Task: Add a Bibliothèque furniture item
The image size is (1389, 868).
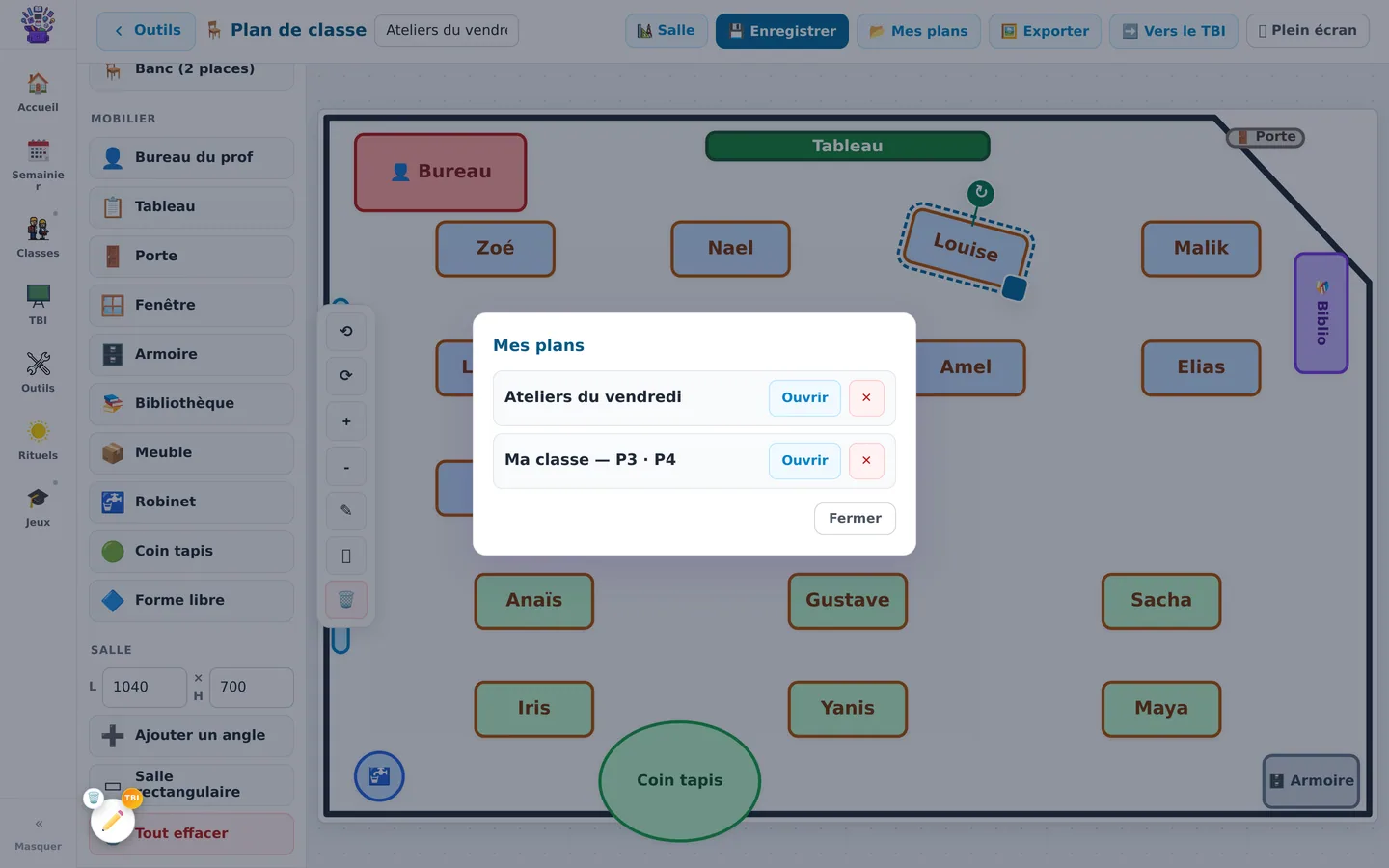Action: (191, 403)
